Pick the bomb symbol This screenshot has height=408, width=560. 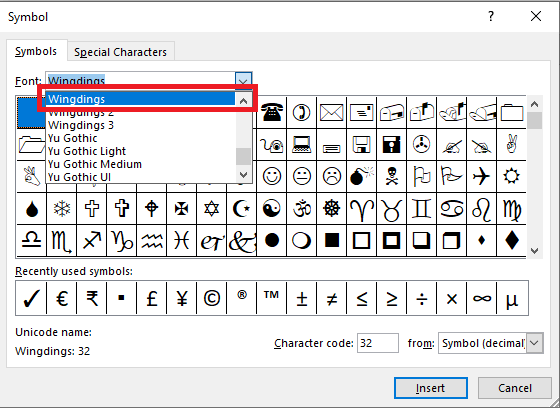(361, 176)
